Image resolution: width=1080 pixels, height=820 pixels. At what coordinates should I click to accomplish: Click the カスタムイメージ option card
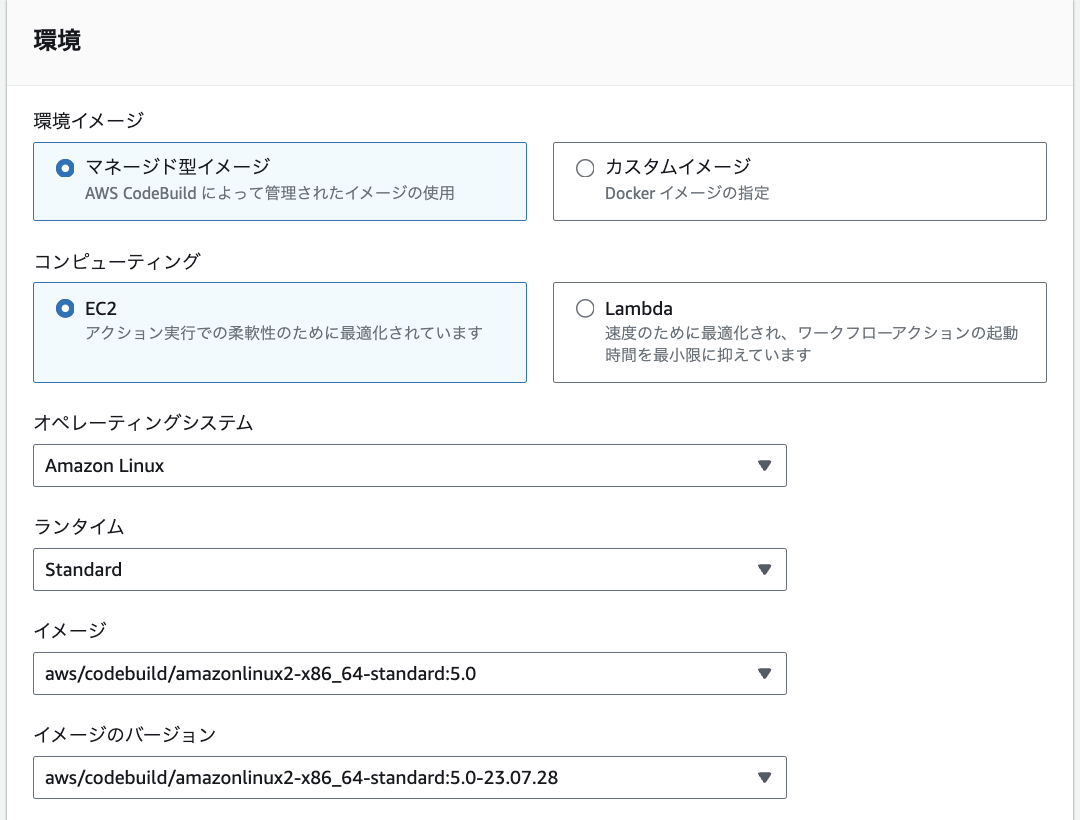(x=798, y=181)
